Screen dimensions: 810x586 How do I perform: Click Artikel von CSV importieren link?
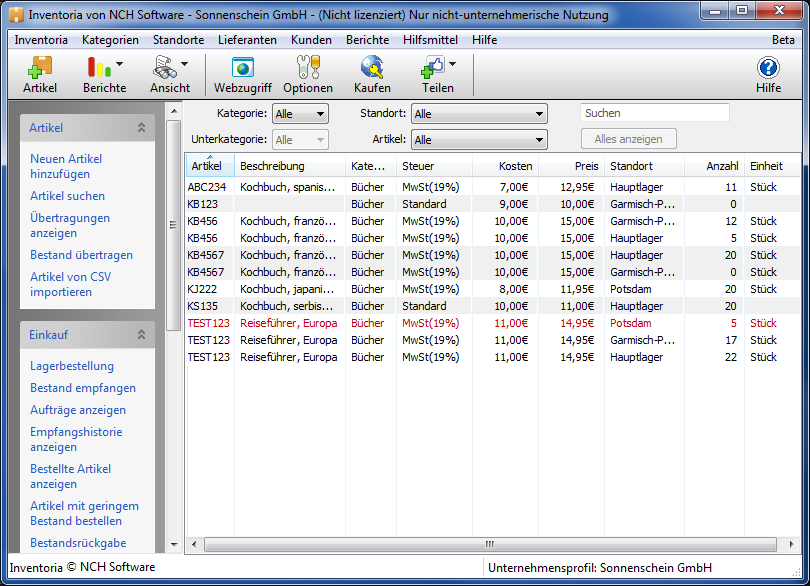click(x=70, y=284)
